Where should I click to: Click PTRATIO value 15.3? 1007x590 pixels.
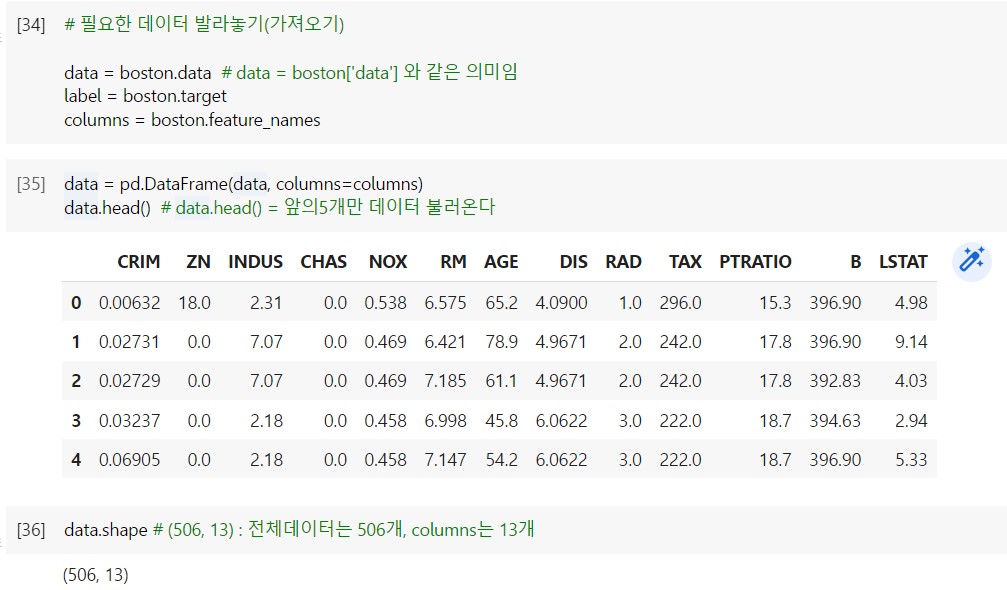pyautogui.click(x=775, y=303)
